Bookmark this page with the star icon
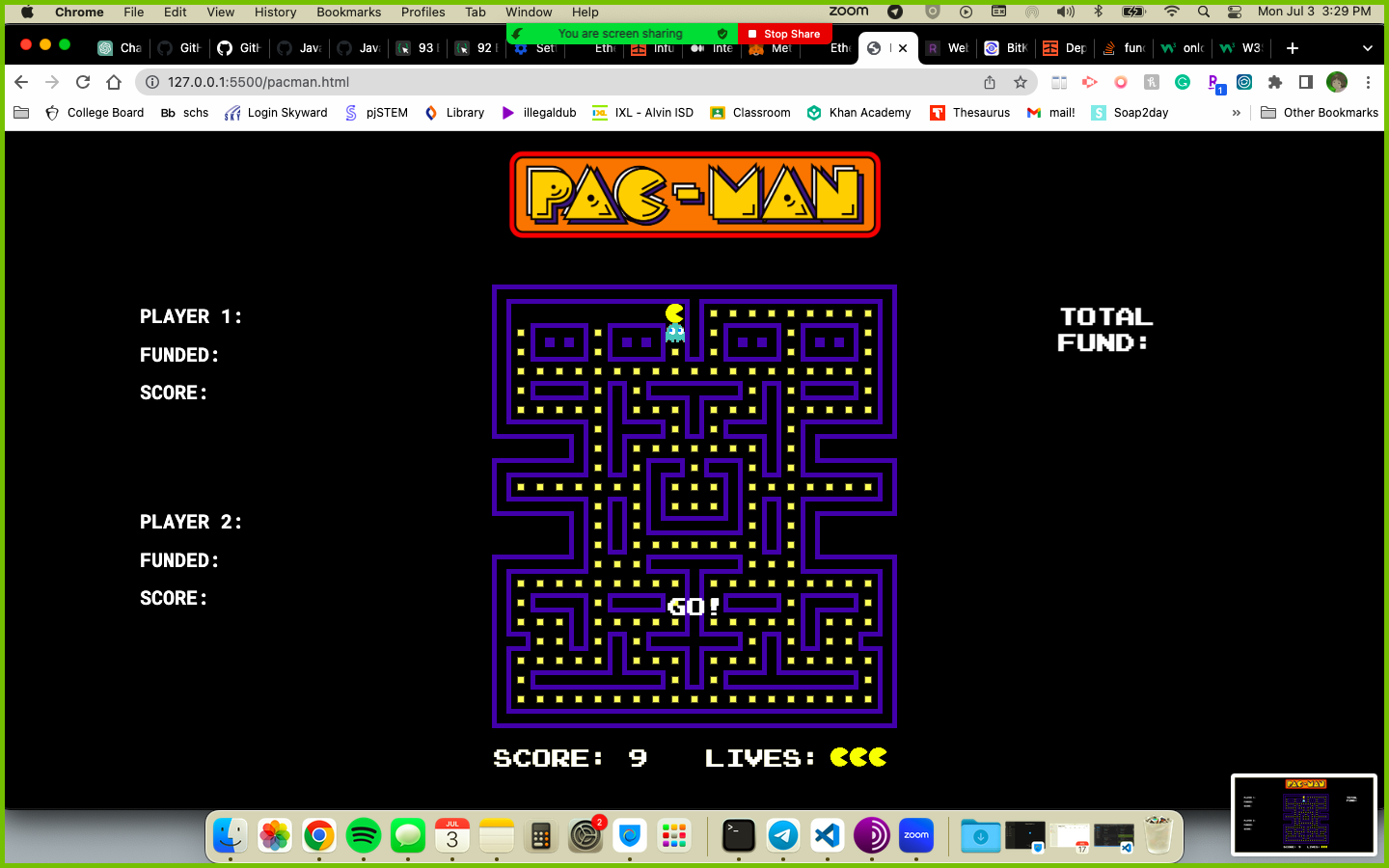 (x=1021, y=82)
